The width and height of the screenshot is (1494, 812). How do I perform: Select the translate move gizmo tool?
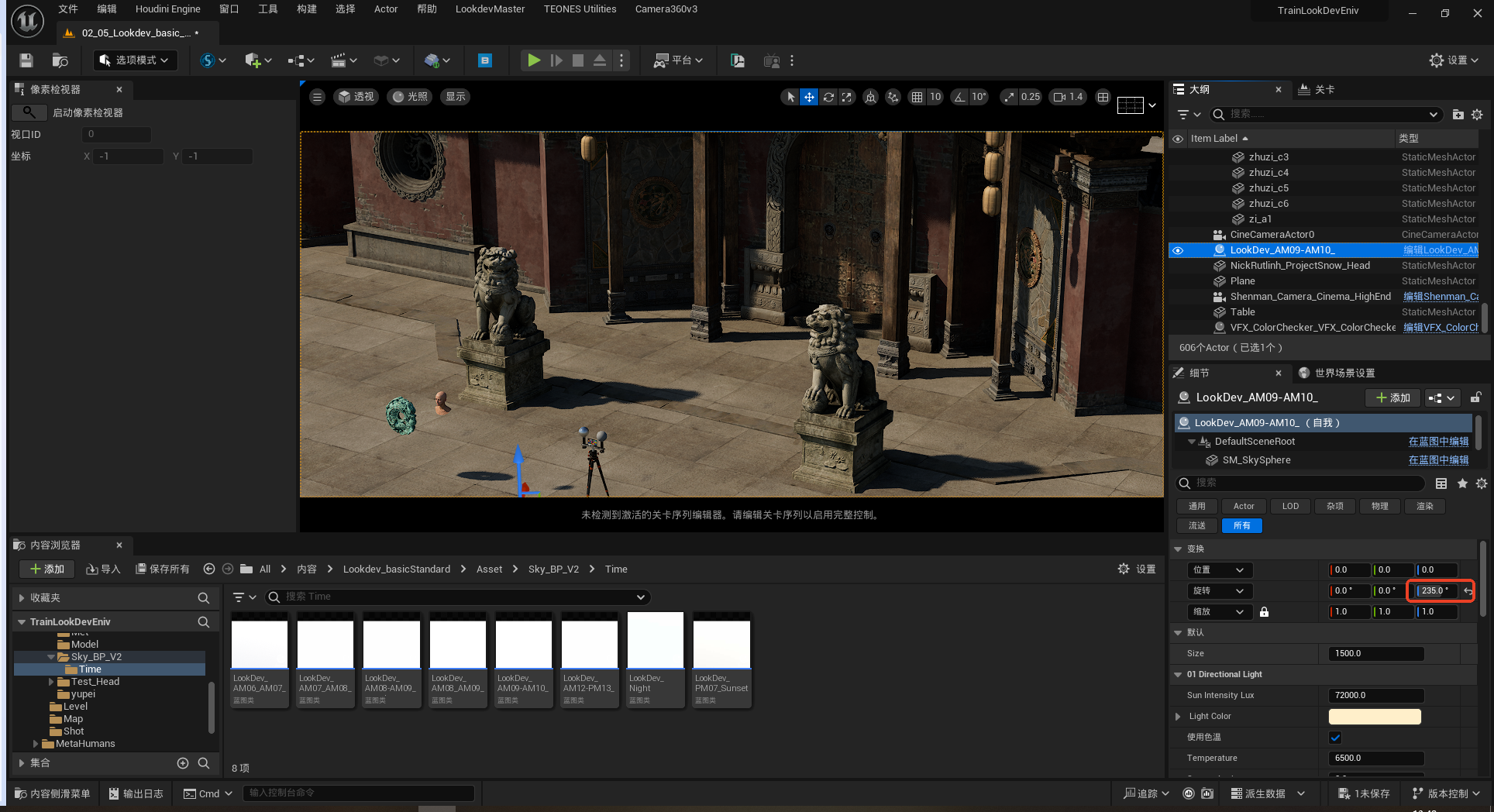(x=809, y=97)
